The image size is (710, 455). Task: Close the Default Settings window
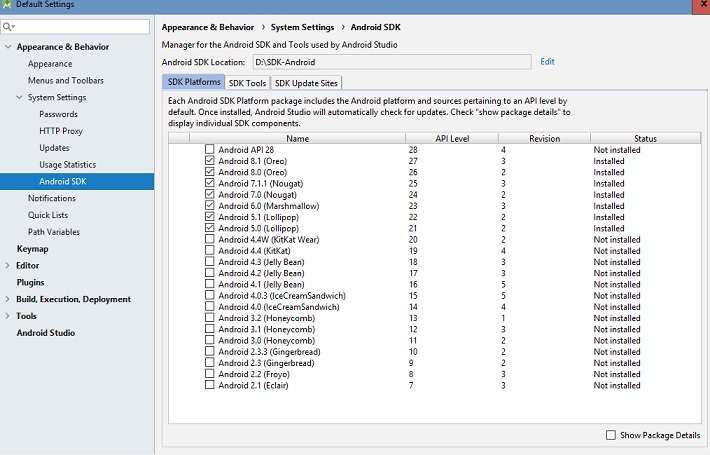point(697,6)
